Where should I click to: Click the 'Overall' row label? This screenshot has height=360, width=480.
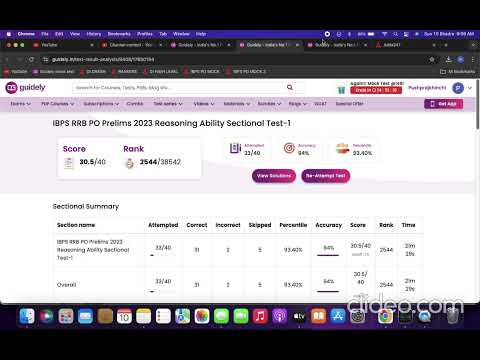coord(66,285)
